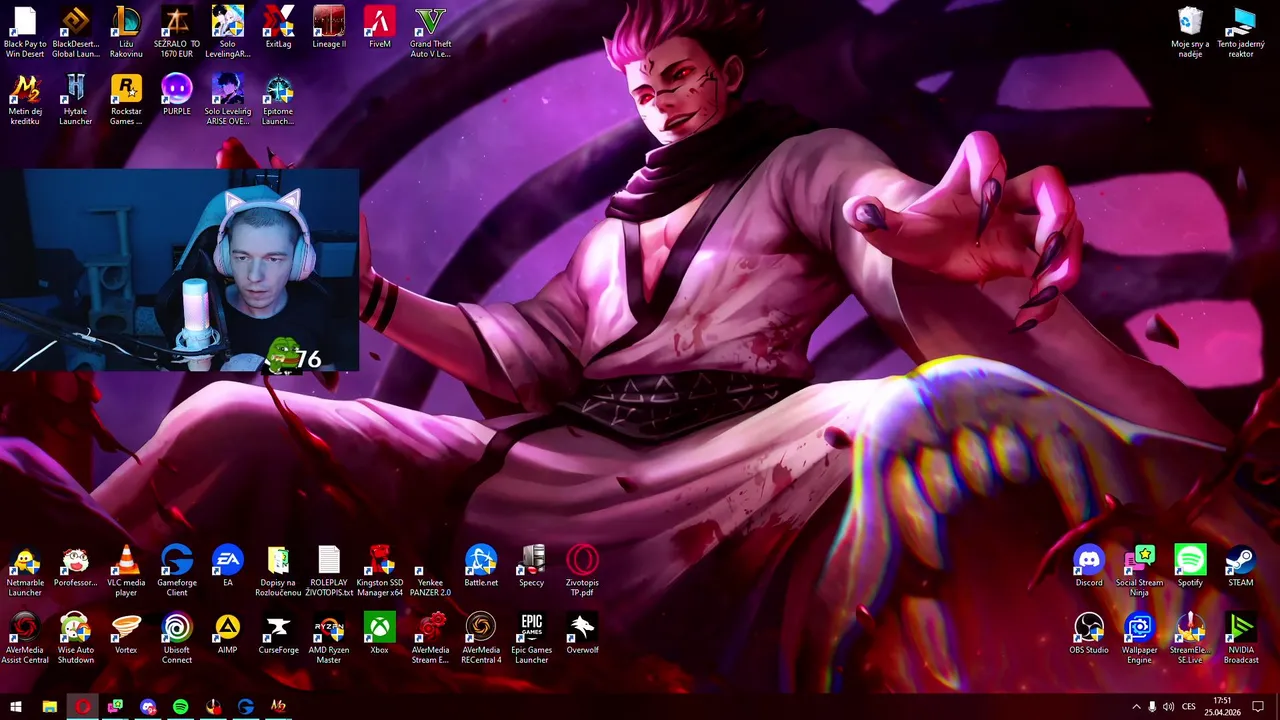Select the NVIDIA Broadcast shortcut

coord(1241,639)
